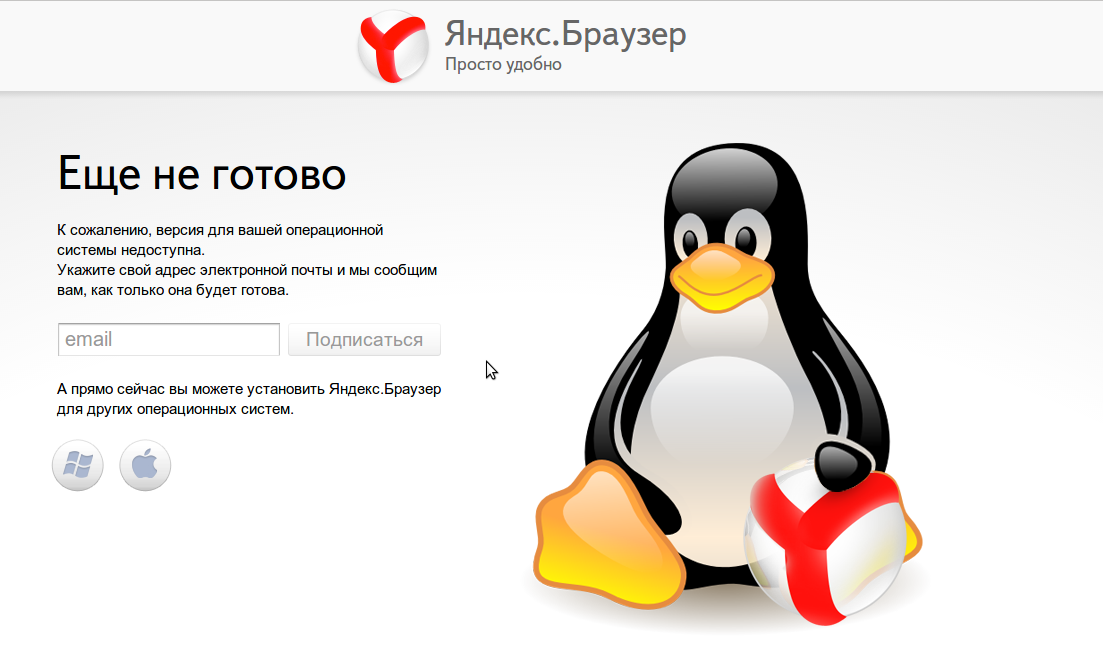This screenshot has width=1103, height=645.
Task: Click into the email input field
Action: tap(169, 340)
